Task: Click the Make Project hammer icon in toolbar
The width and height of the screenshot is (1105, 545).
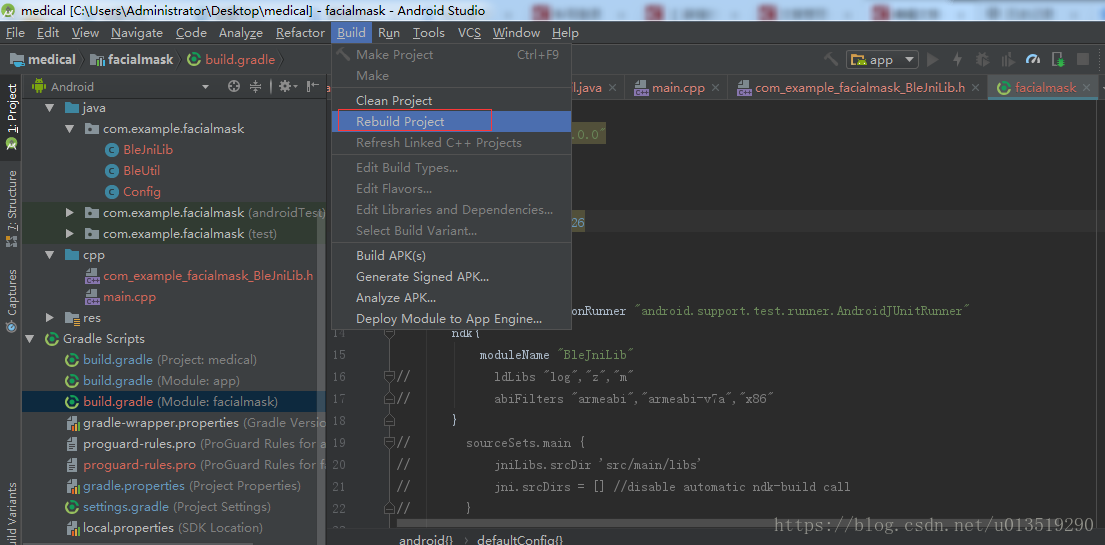Action: click(x=832, y=60)
